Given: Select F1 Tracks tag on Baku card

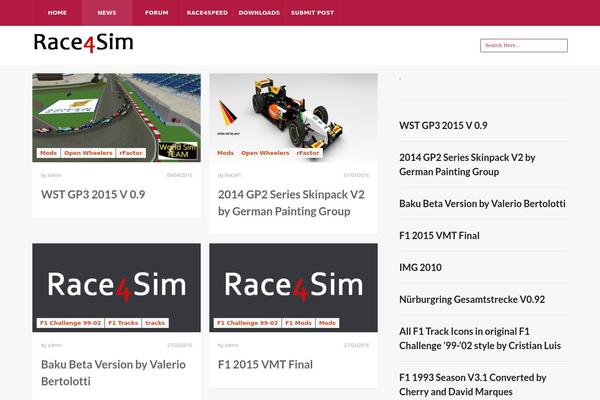Looking at the screenshot, I should click(123, 323).
